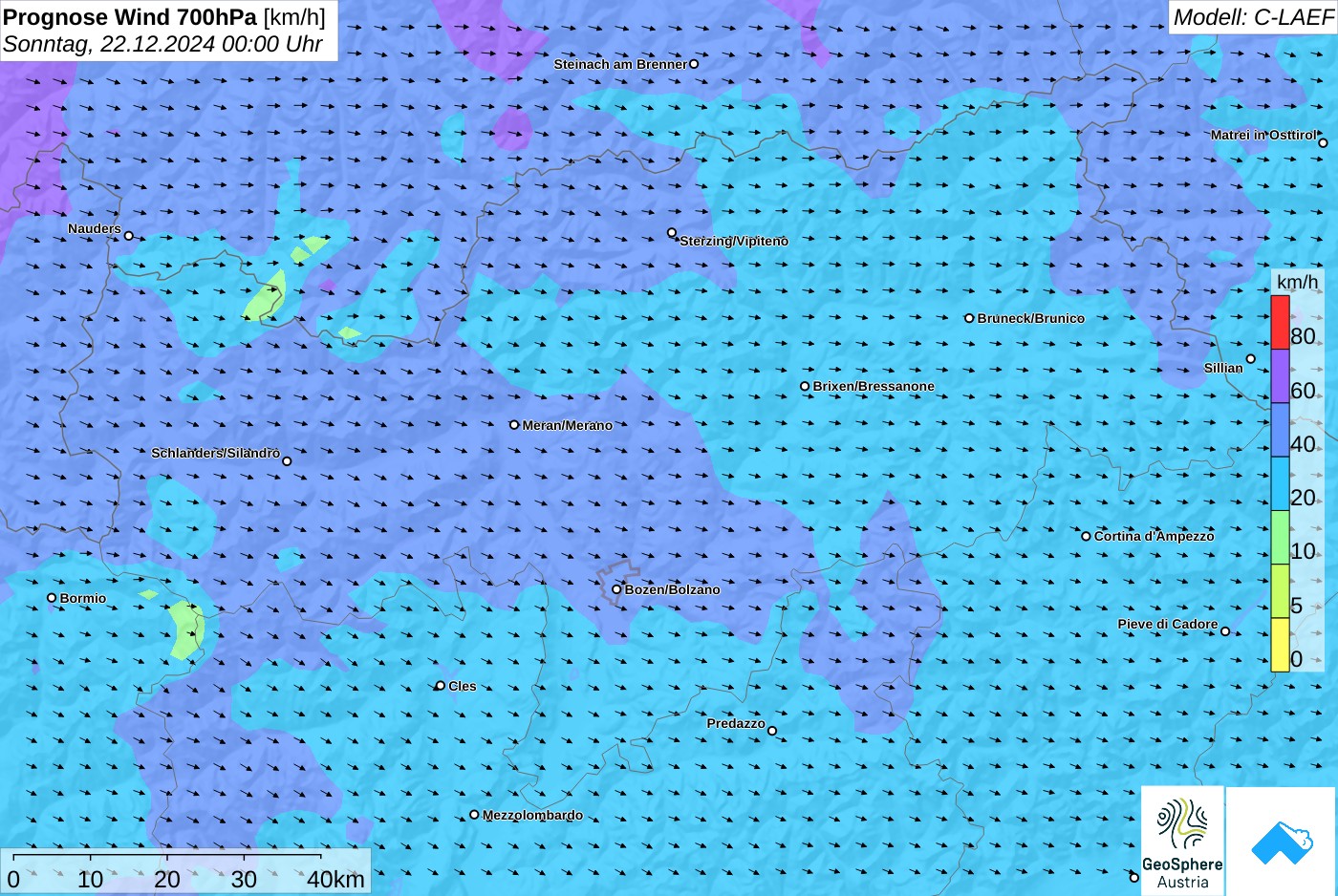Select the yellow 0–5 legend swatch
The width and height of the screenshot is (1338, 896).
tap(1280, 645)
